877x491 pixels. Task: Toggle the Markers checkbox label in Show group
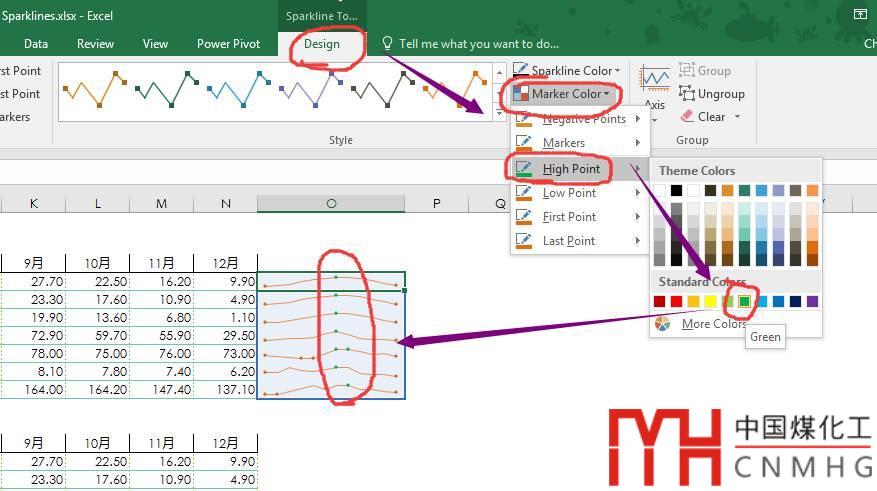(14, 117)
